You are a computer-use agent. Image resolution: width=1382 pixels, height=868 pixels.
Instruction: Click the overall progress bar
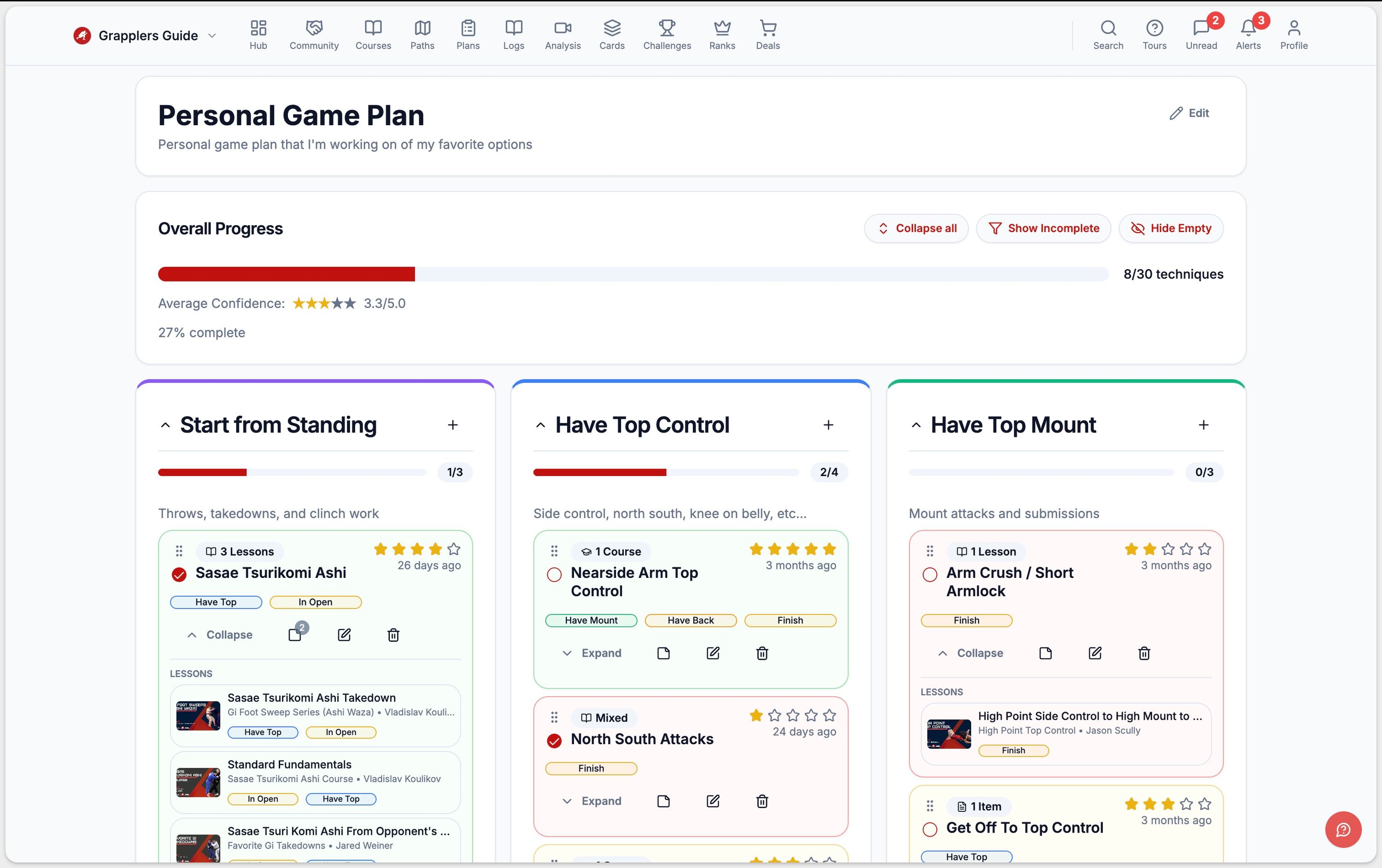(633, 274)
